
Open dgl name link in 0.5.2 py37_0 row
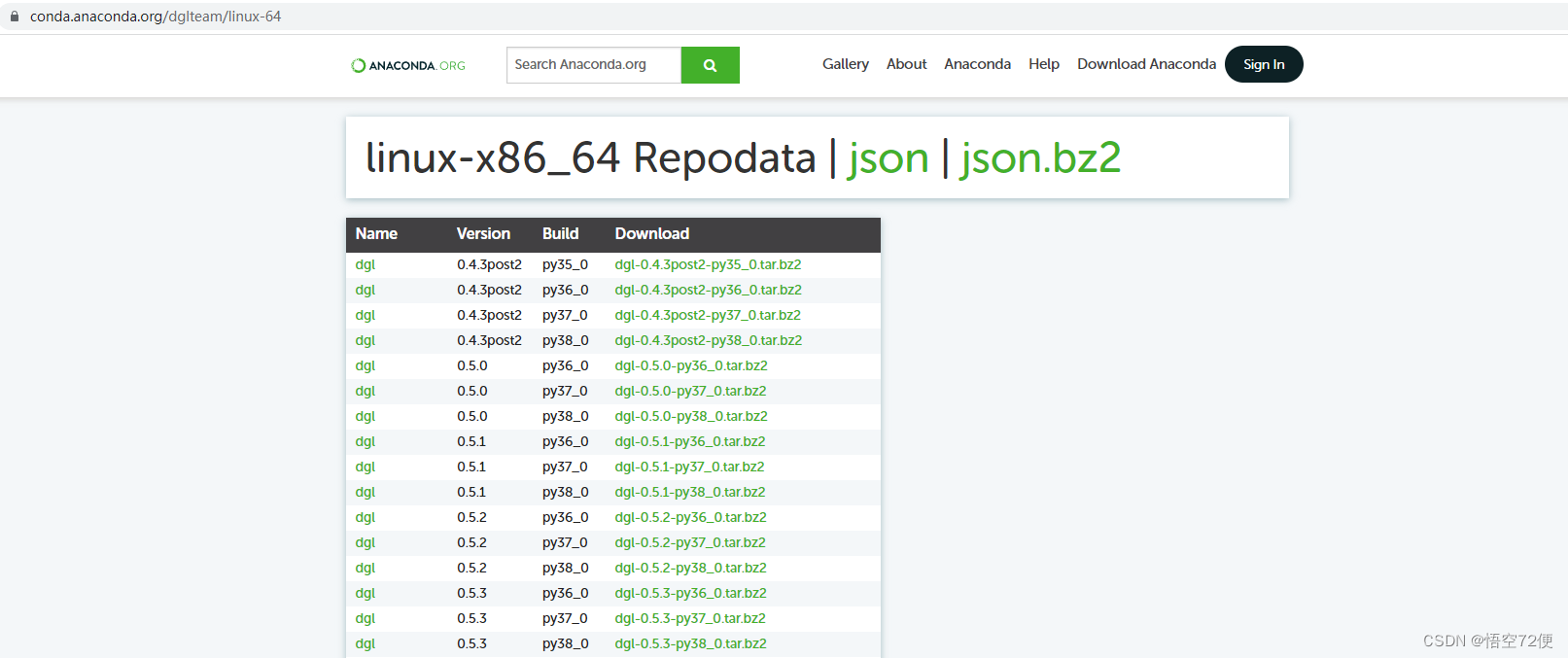[x=366, y=542]
